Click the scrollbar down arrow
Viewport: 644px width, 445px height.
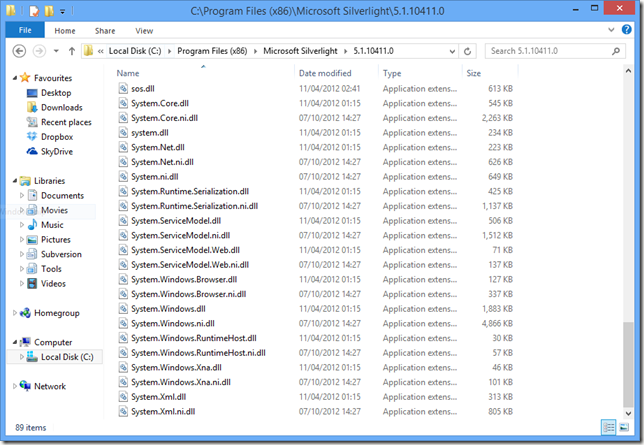pos(628,413)
